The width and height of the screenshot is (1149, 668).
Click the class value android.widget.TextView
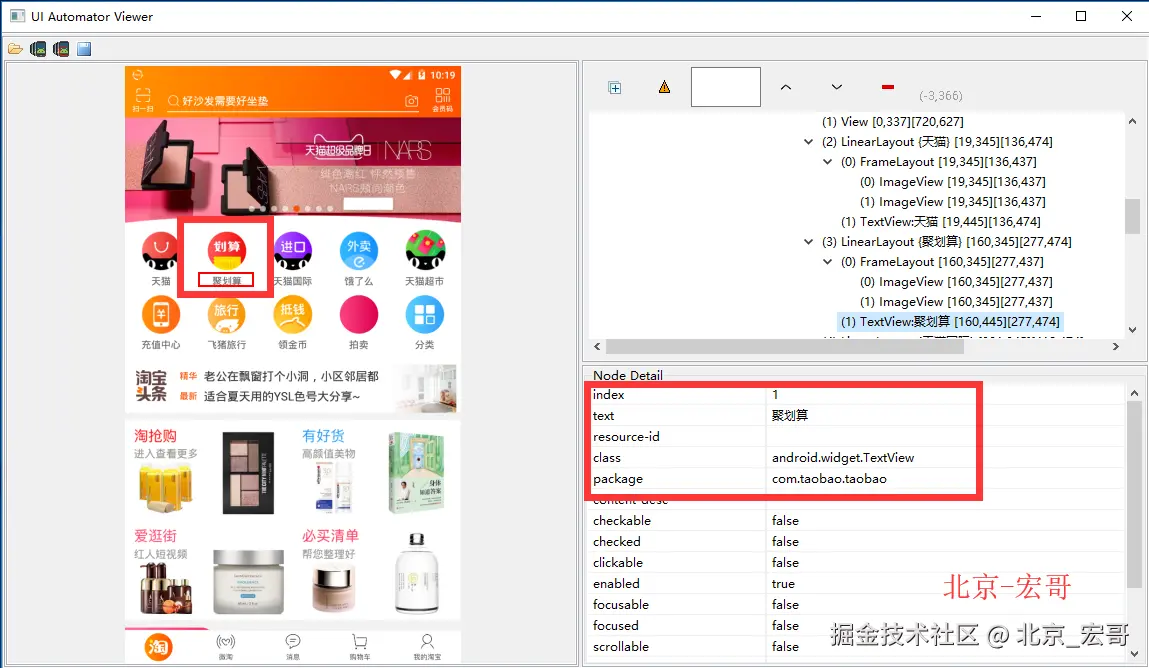coord(843,458)
